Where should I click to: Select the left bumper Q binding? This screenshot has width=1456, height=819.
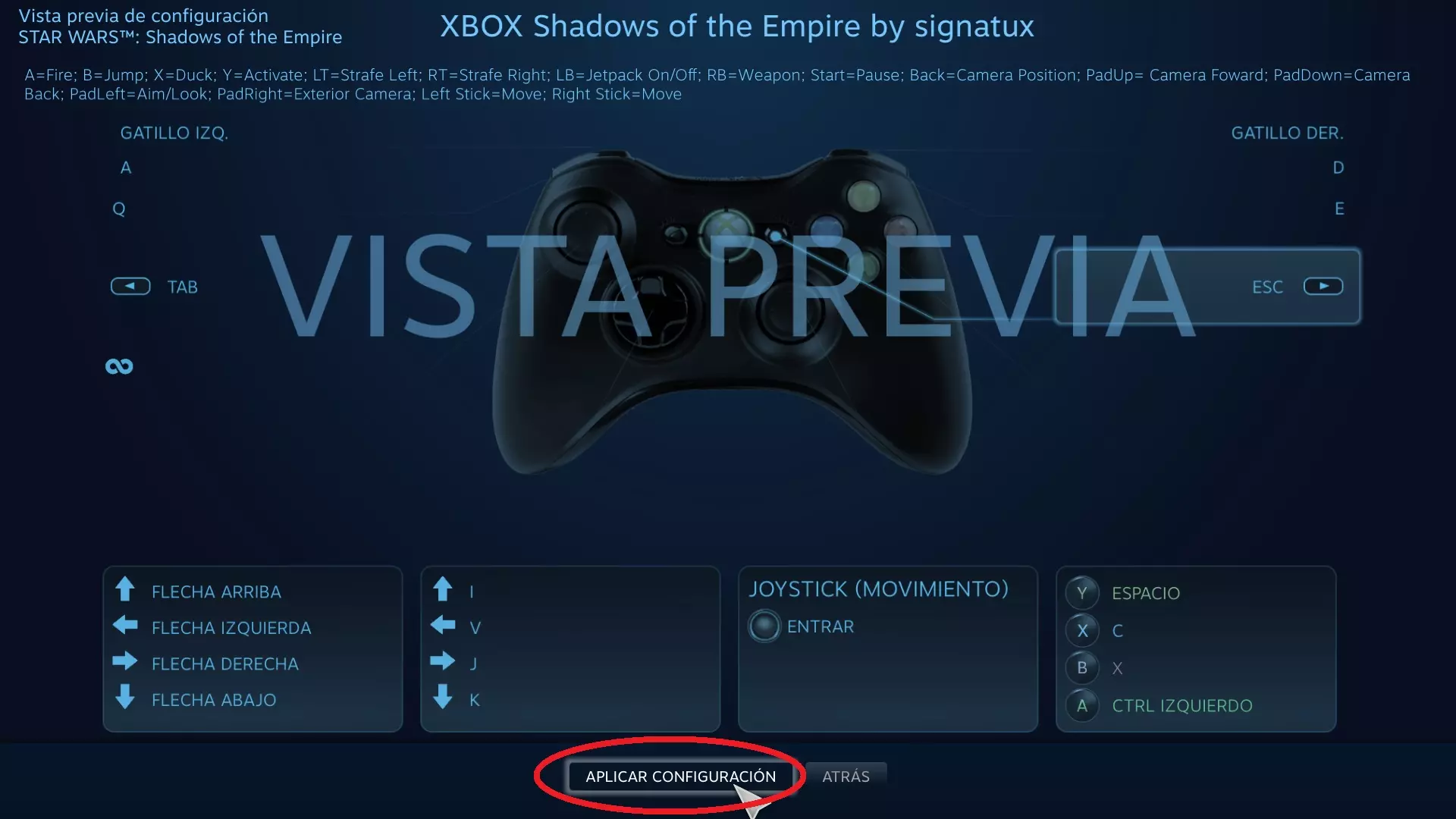(x=119, y=209)
